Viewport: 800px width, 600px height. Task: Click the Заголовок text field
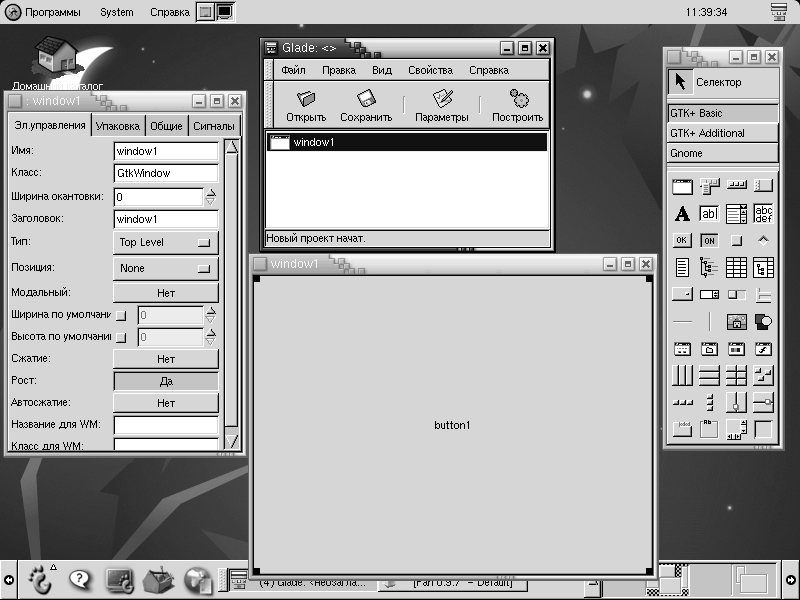tap(166, 219)
